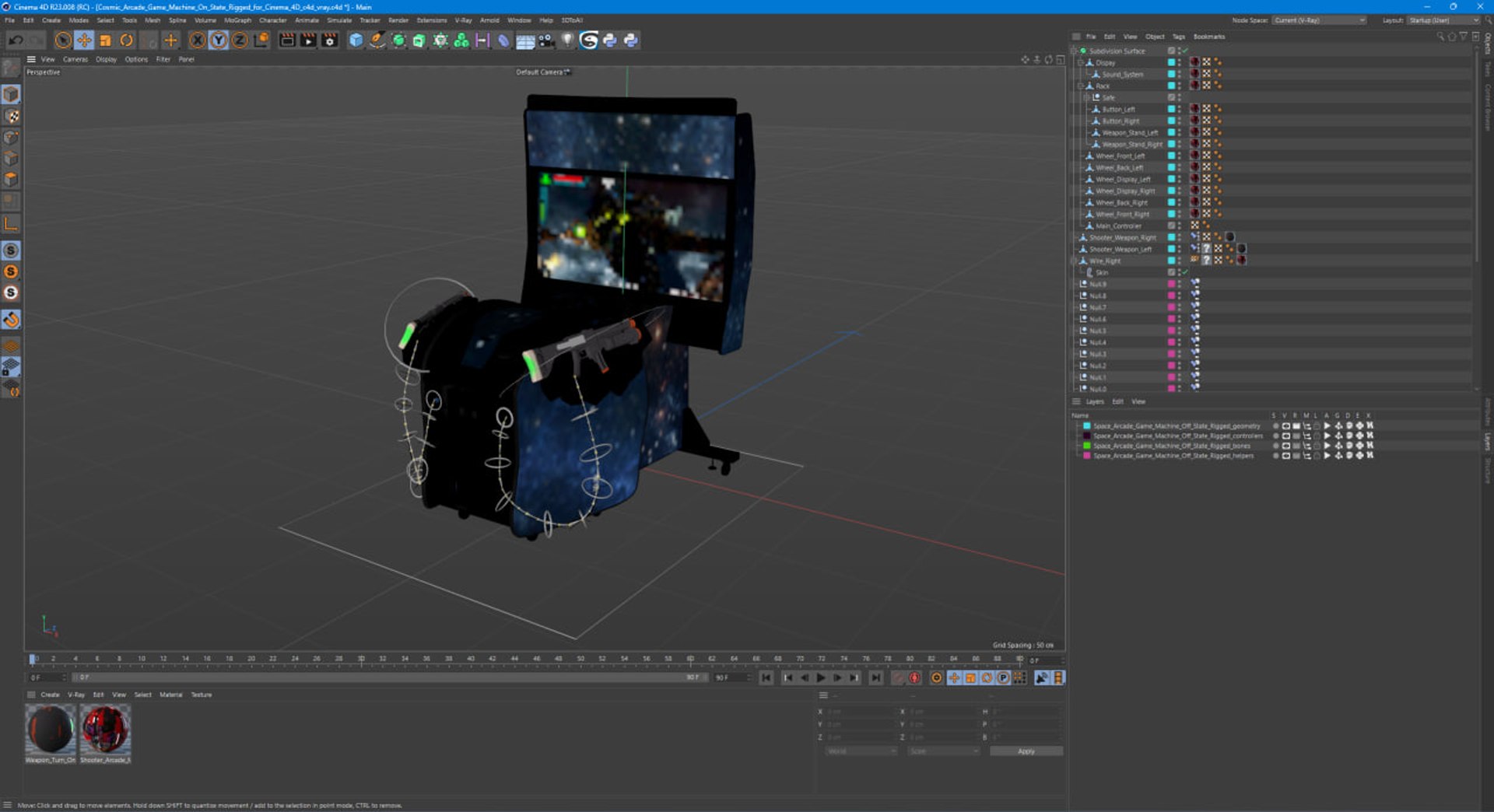Open the MoGraph menu
The height and width of the screenshot is (812, 1494).
tap(237, 20)
